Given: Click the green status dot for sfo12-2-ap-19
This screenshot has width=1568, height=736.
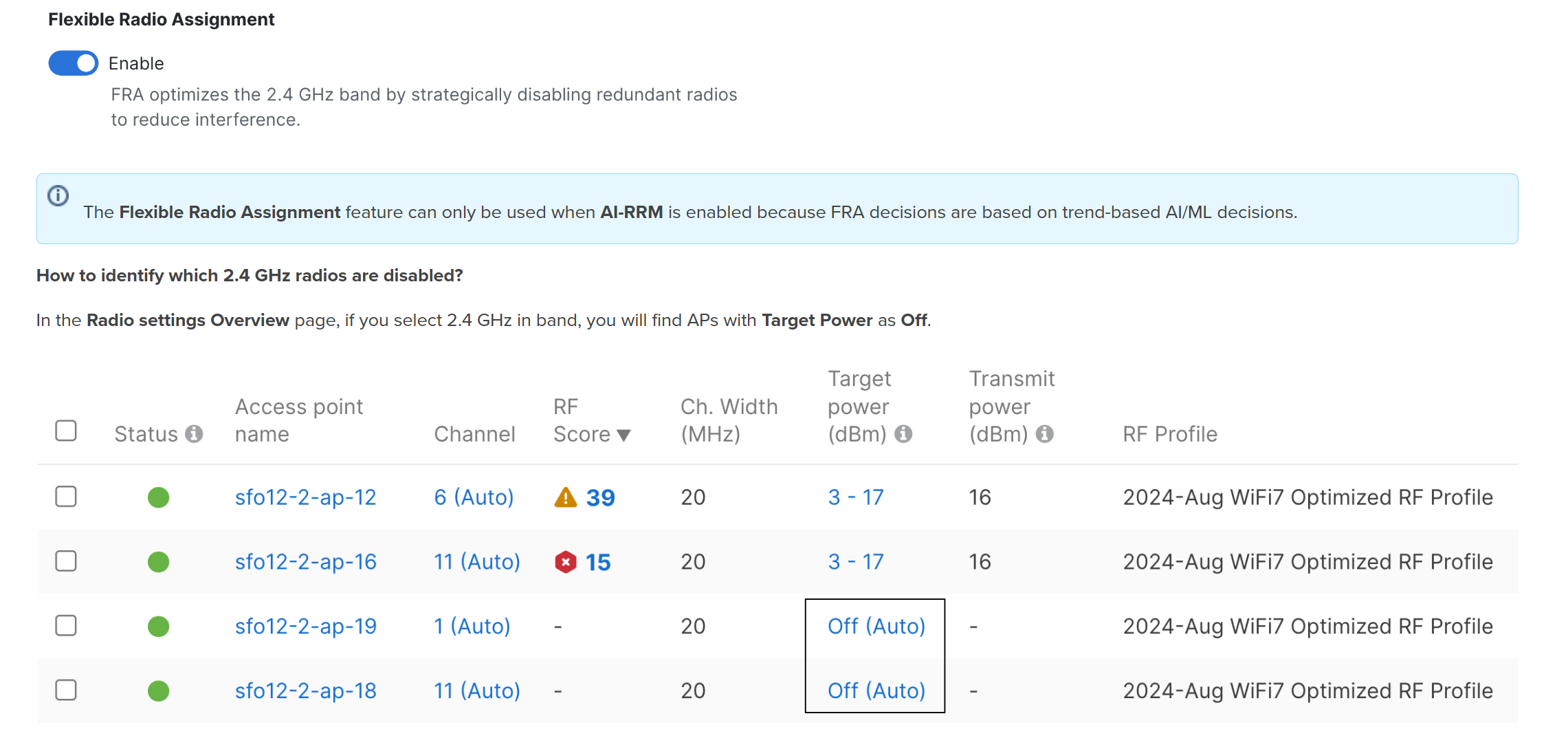Looking at the screenshot, I should [158, 626].
